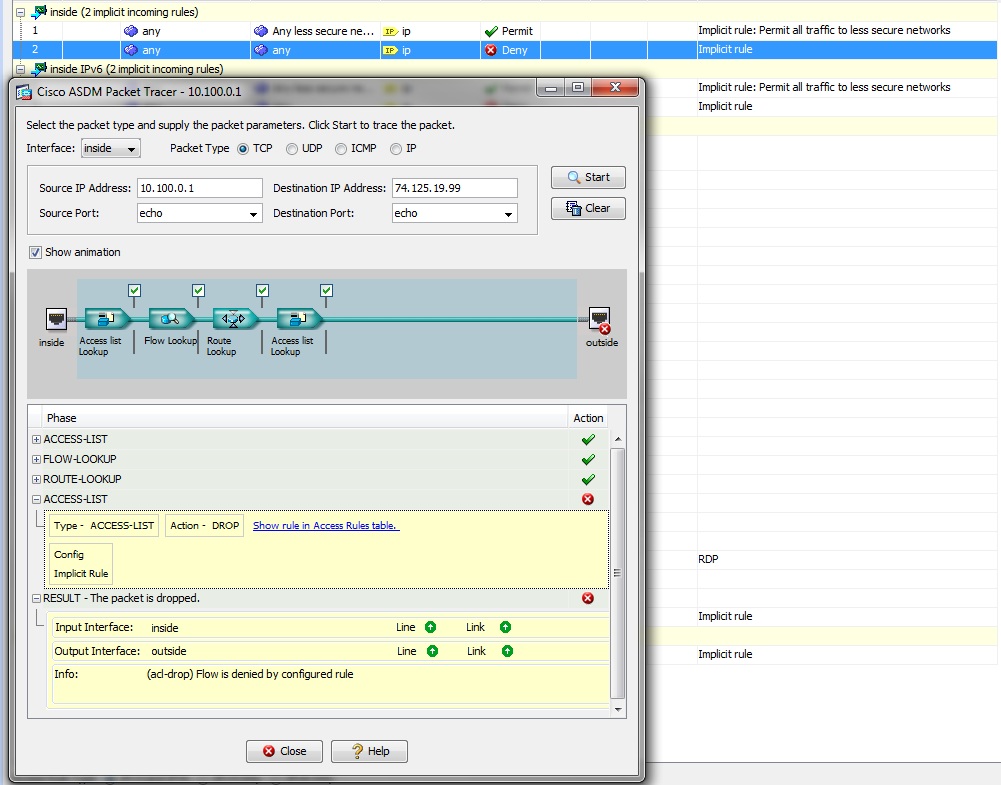Select rule 1 Permit row description
This screenshot has width=1001, height=785.
(x=824, y=31)
